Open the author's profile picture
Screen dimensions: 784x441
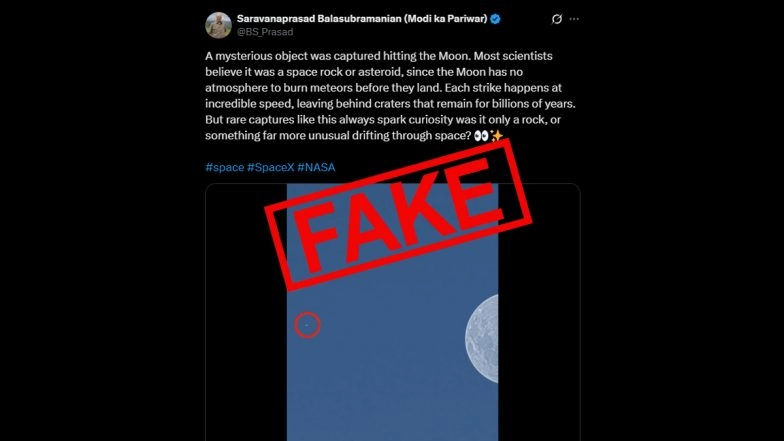pos(219,25)
